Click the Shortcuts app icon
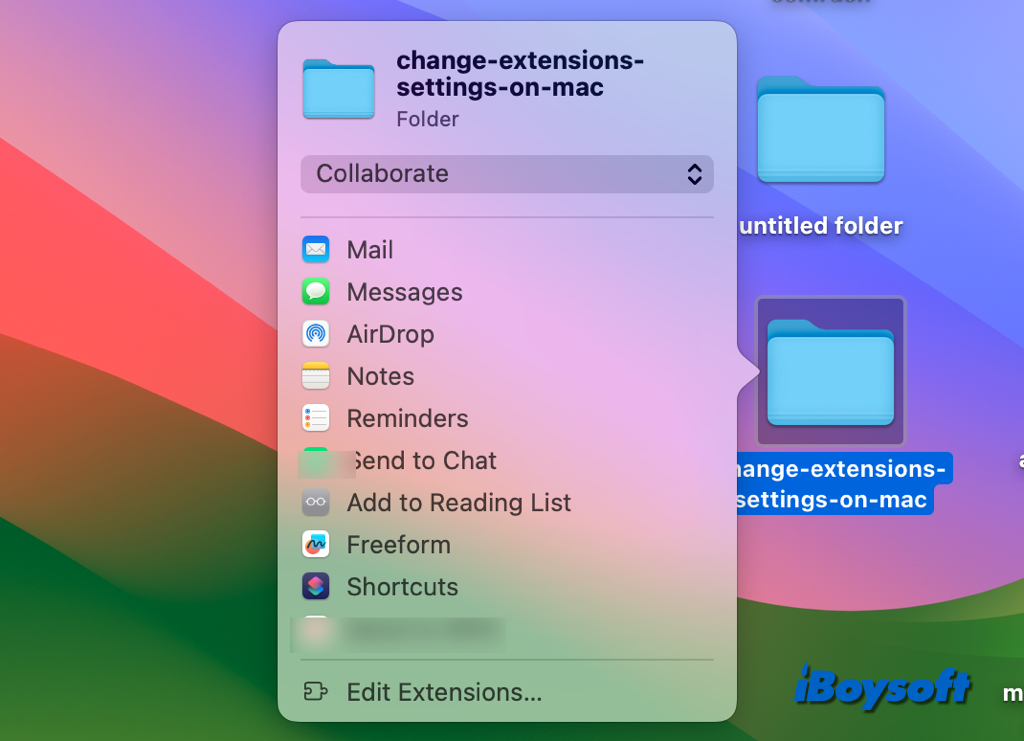Image resolution: width=1024 pixels, height=741 pixels. 316,586
